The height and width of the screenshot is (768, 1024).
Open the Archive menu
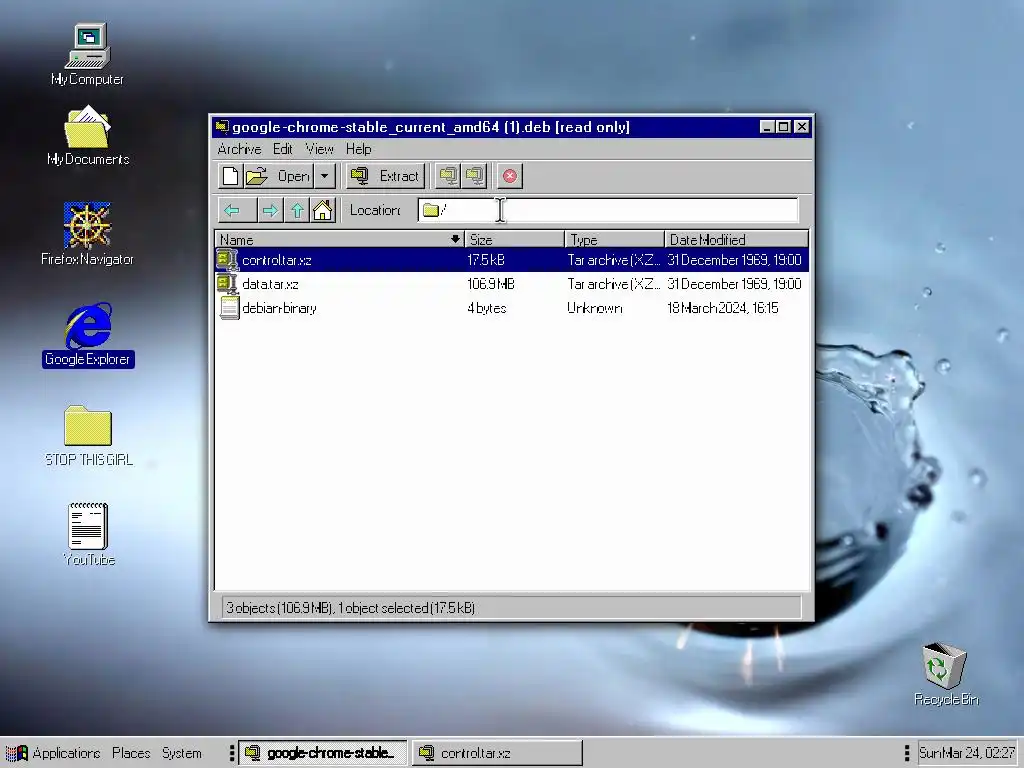[239, 149]
